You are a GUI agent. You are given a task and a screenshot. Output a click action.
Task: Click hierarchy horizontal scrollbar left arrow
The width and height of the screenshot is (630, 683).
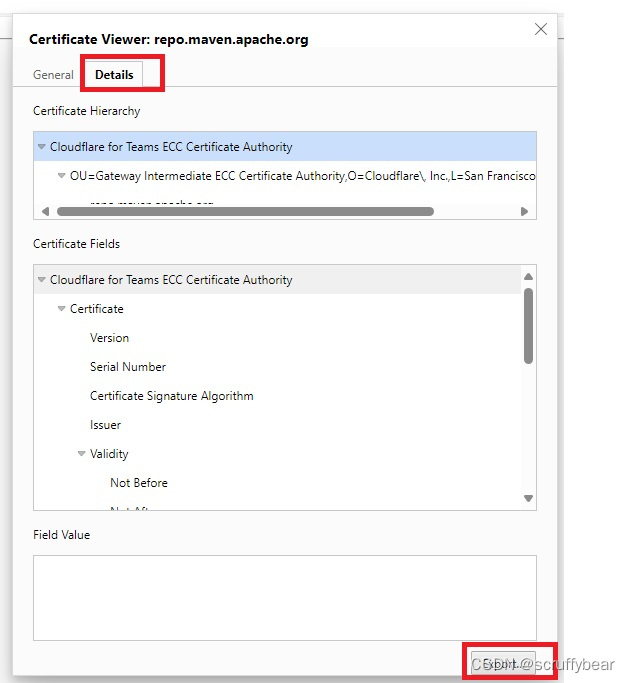[45, 212]
